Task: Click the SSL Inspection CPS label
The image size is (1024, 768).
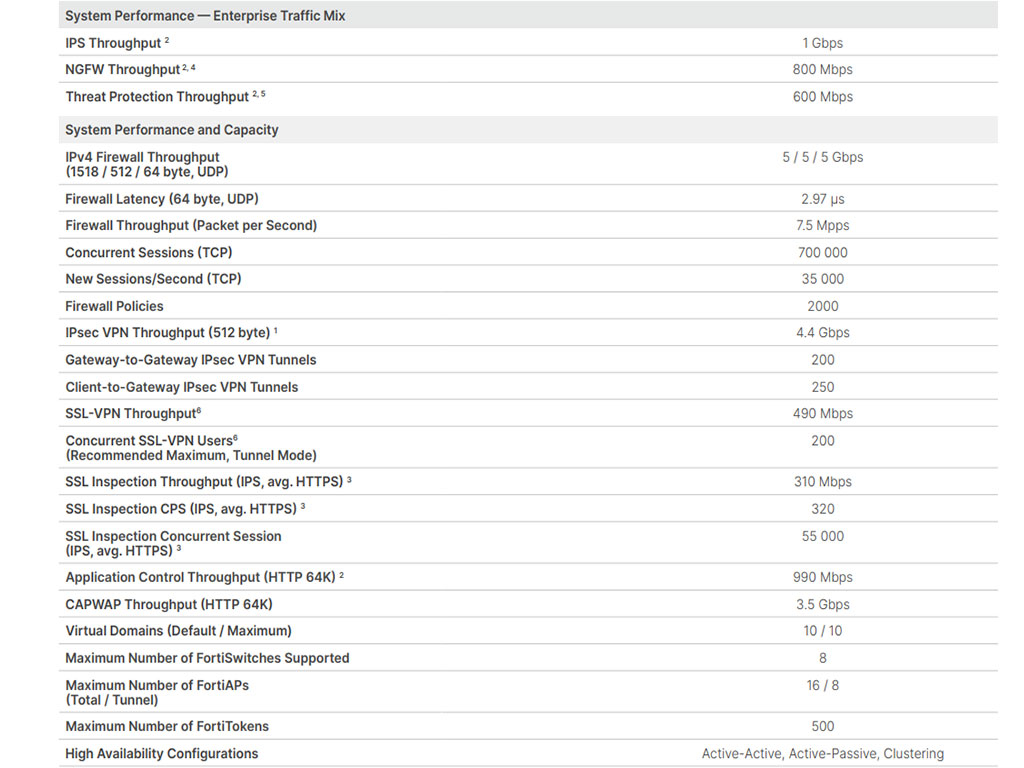Action: (181, 509)
